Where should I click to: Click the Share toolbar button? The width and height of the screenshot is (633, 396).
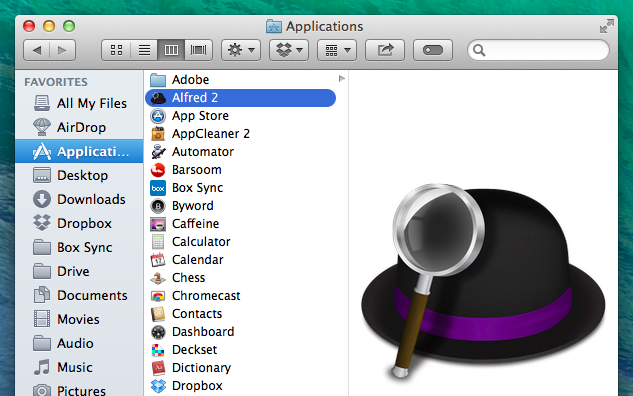385,50
